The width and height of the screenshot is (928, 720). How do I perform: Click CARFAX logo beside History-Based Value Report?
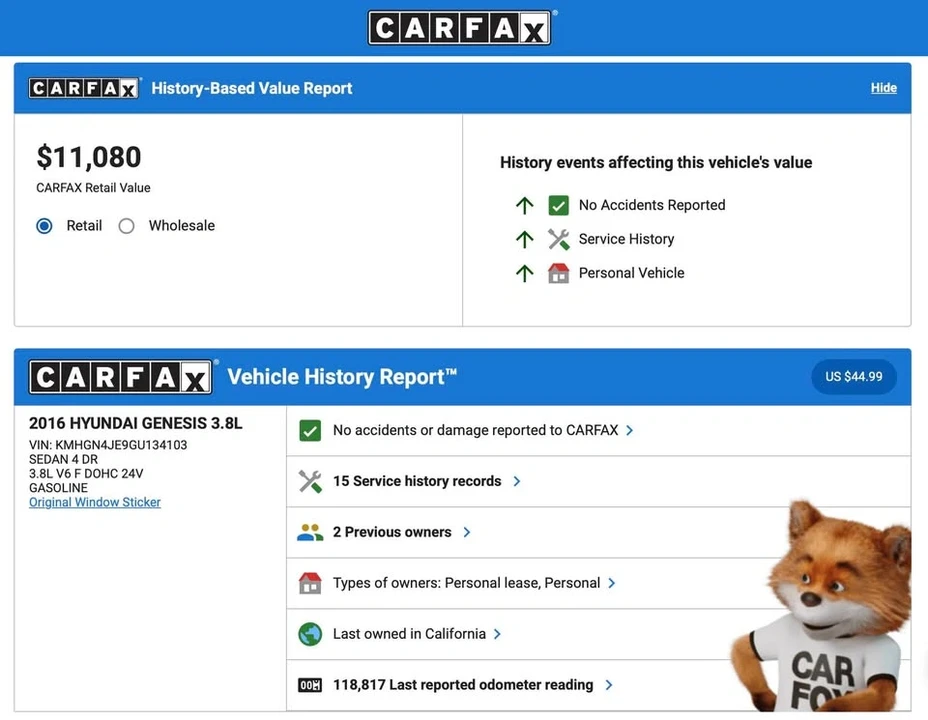[x=84, y=88]
